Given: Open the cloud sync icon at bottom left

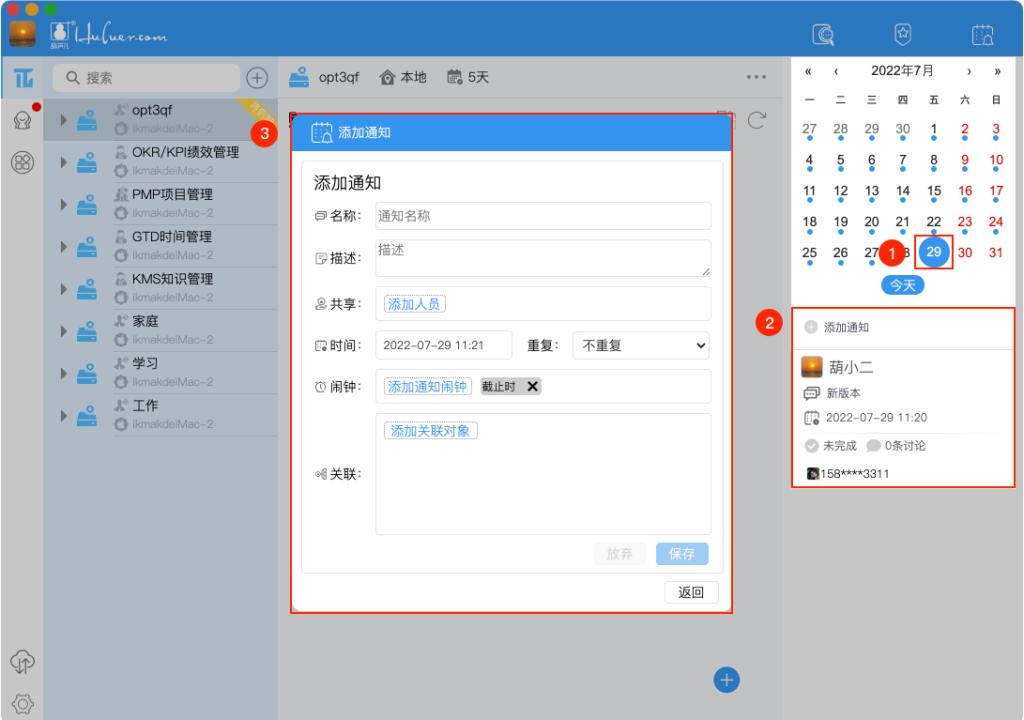Looking at the screenshot, I should pos(22,662).
